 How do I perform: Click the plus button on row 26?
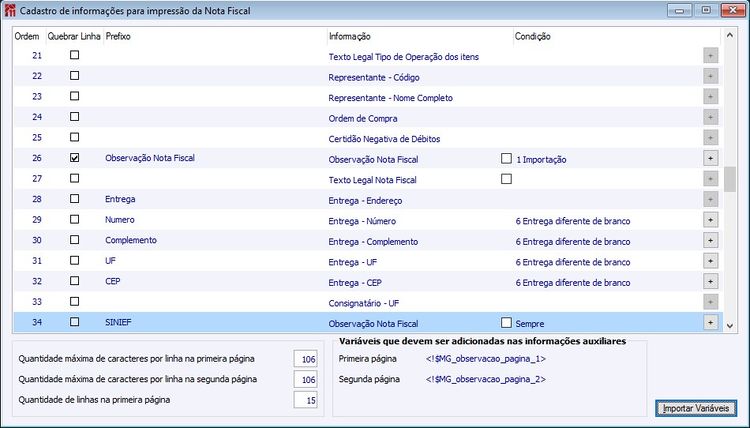(x=711, y=158)
